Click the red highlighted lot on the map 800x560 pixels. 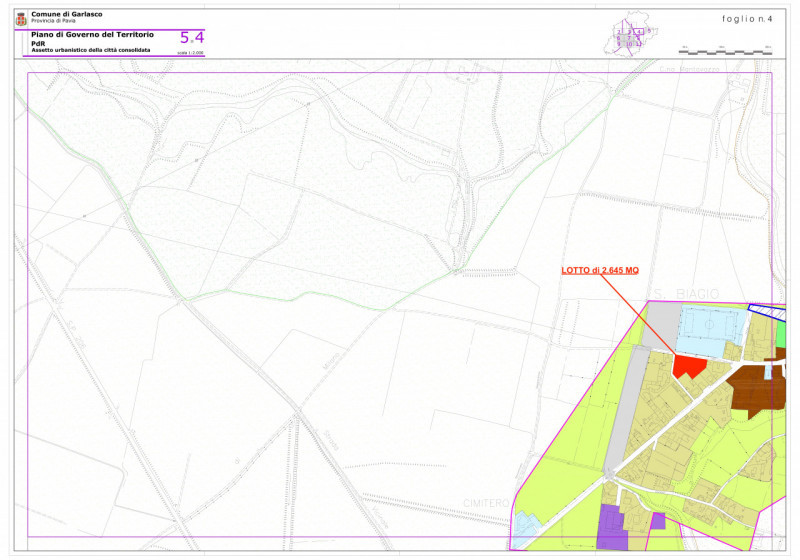click(688, 366)
